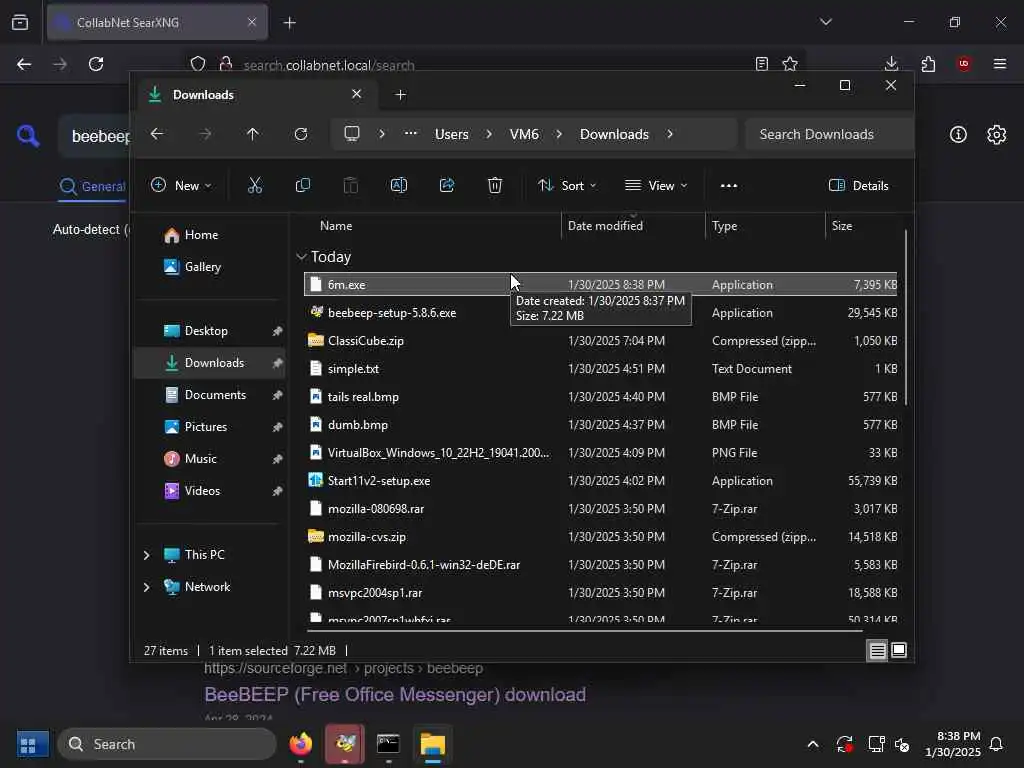This screenshot has width=1024, height=768.
Task: Open Firefox hamburger application menu
Action: [x=1000, y=64]
